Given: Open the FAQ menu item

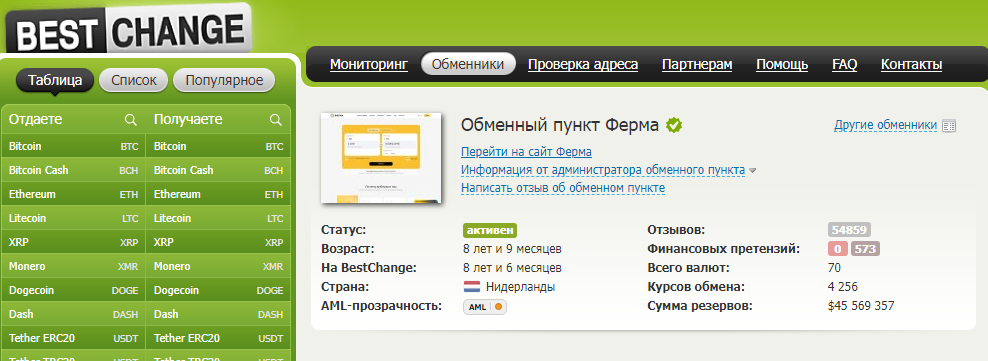Looking at the screenshot, I should coord(844,64).
